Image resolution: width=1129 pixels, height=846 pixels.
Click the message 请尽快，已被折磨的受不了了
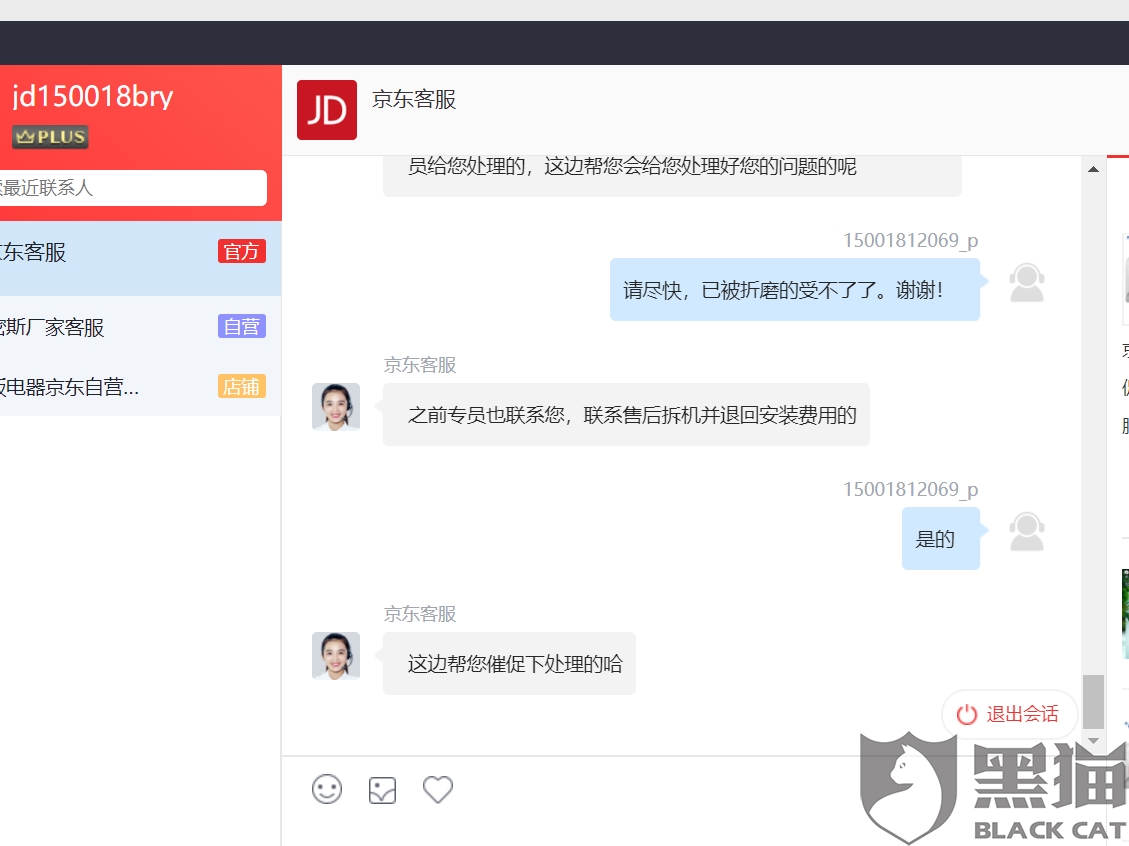[x=795, y=289]
